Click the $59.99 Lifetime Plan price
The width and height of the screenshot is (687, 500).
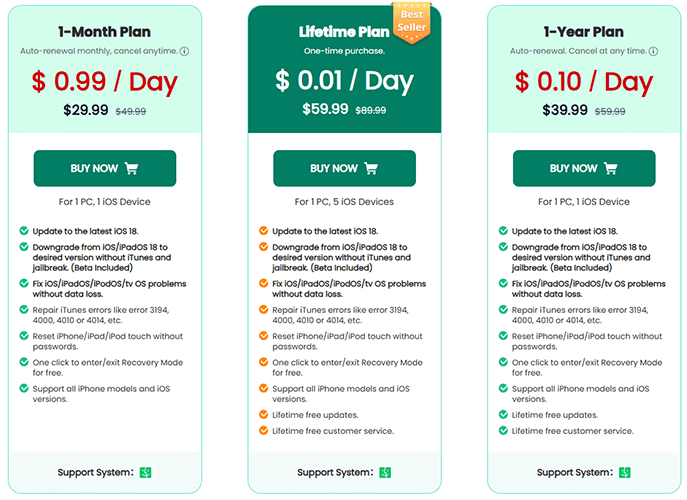tap(325, 109)
